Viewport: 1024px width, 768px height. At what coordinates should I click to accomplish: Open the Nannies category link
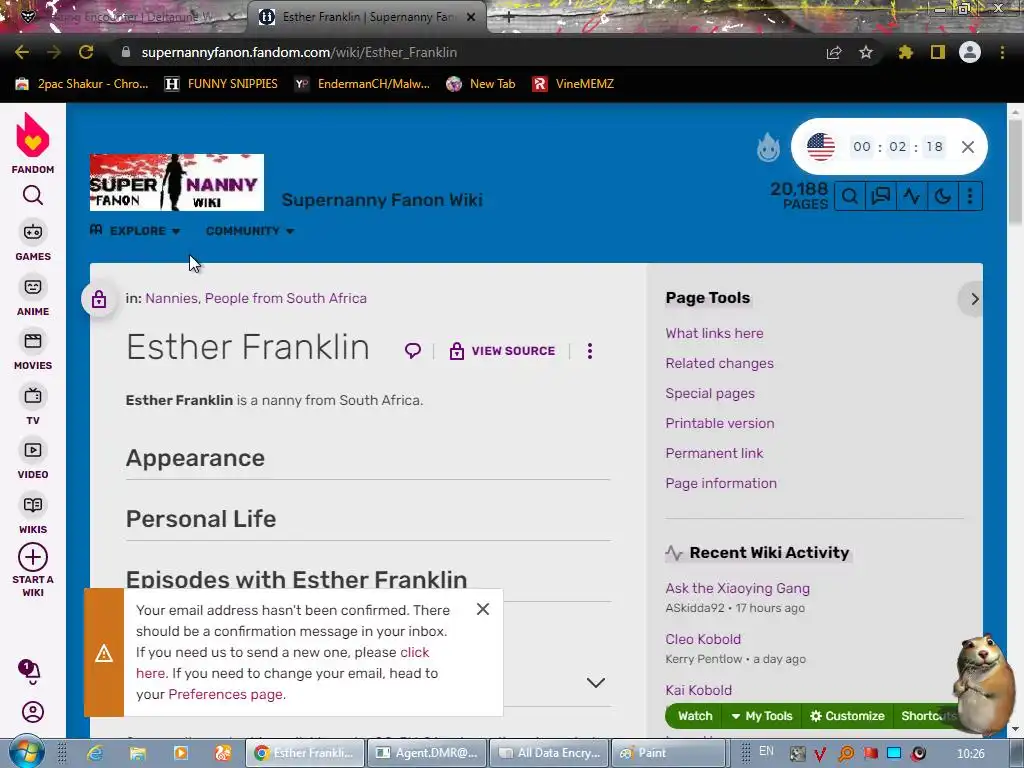pos(171,298)
